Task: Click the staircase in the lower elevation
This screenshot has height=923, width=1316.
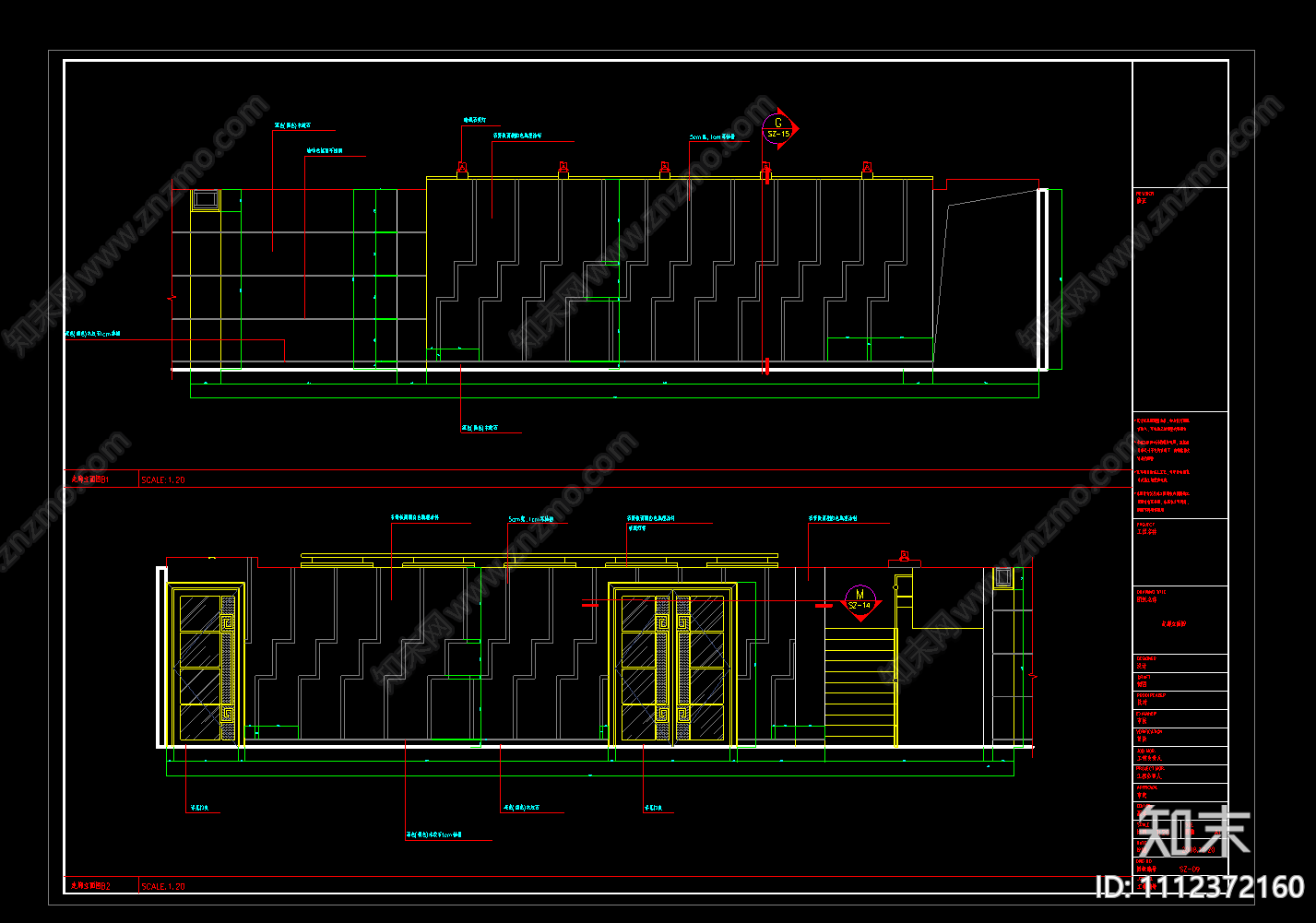Action: click(x=860, y=687)
